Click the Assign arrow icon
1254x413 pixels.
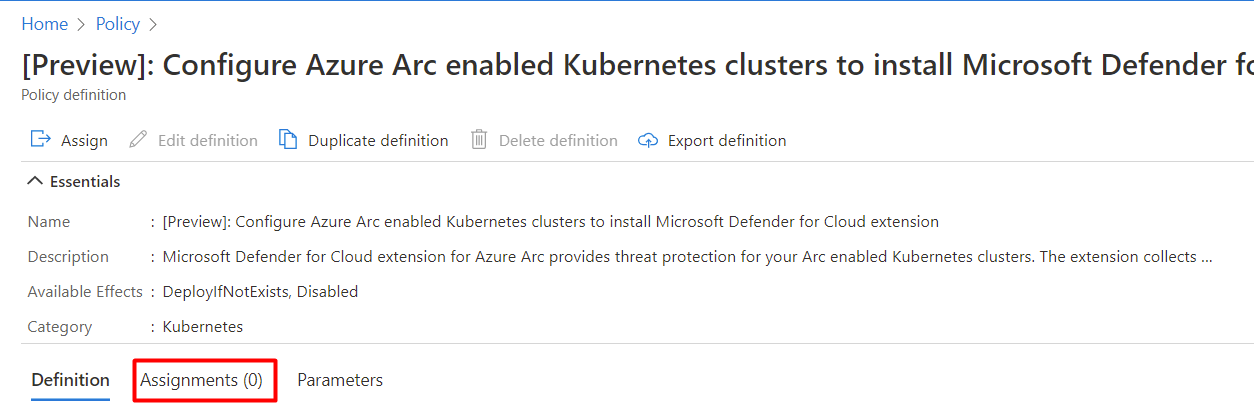tap(40, 140)
